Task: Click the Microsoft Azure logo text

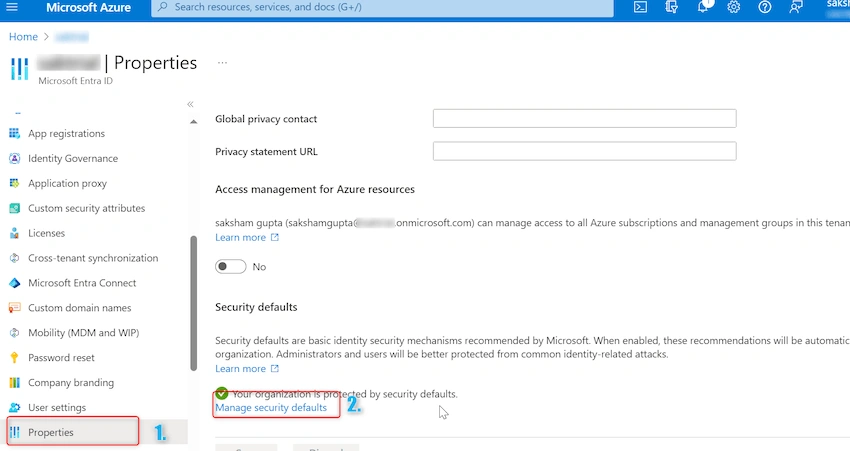Action: click(88, 8)
